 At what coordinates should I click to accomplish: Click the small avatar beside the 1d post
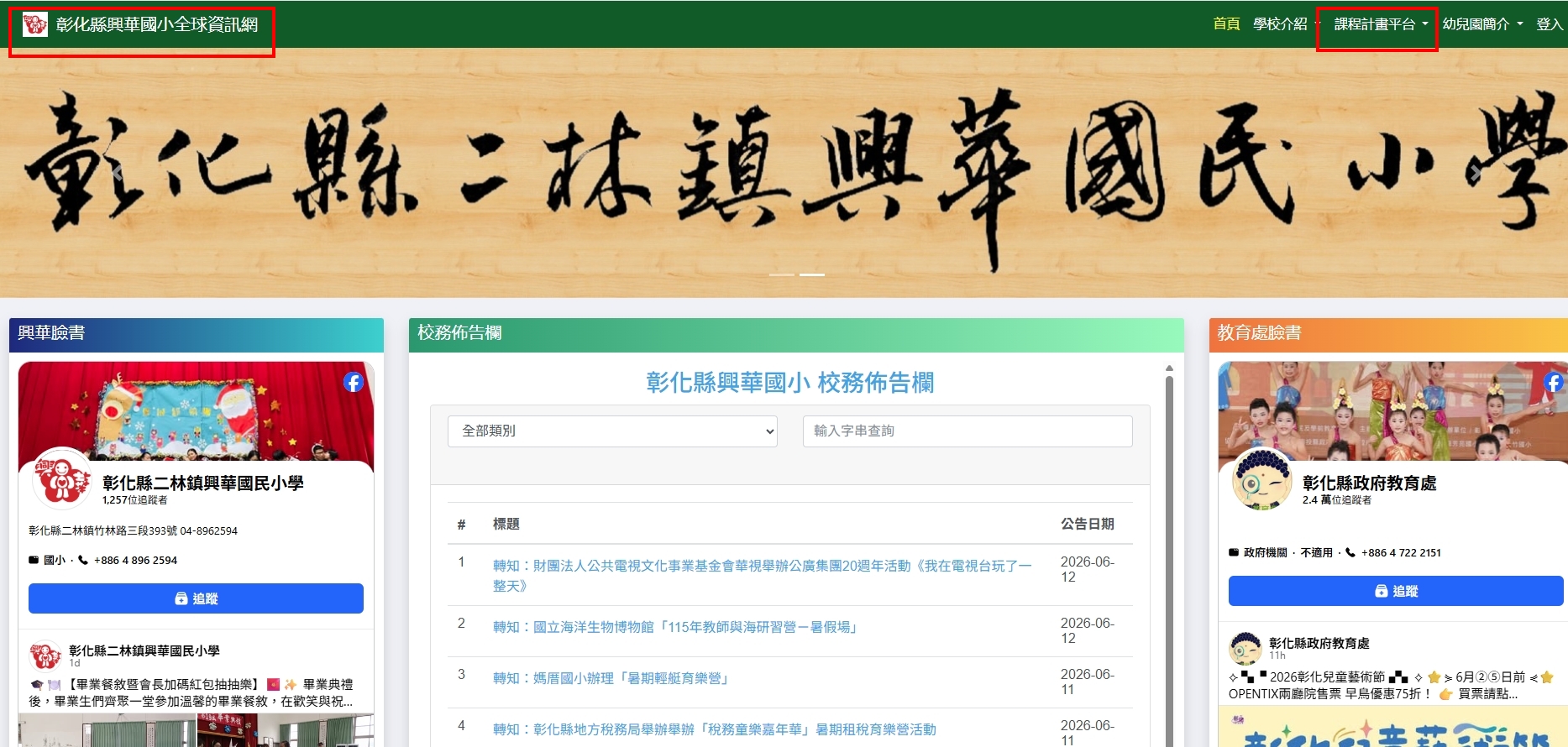tap(45, 656)
